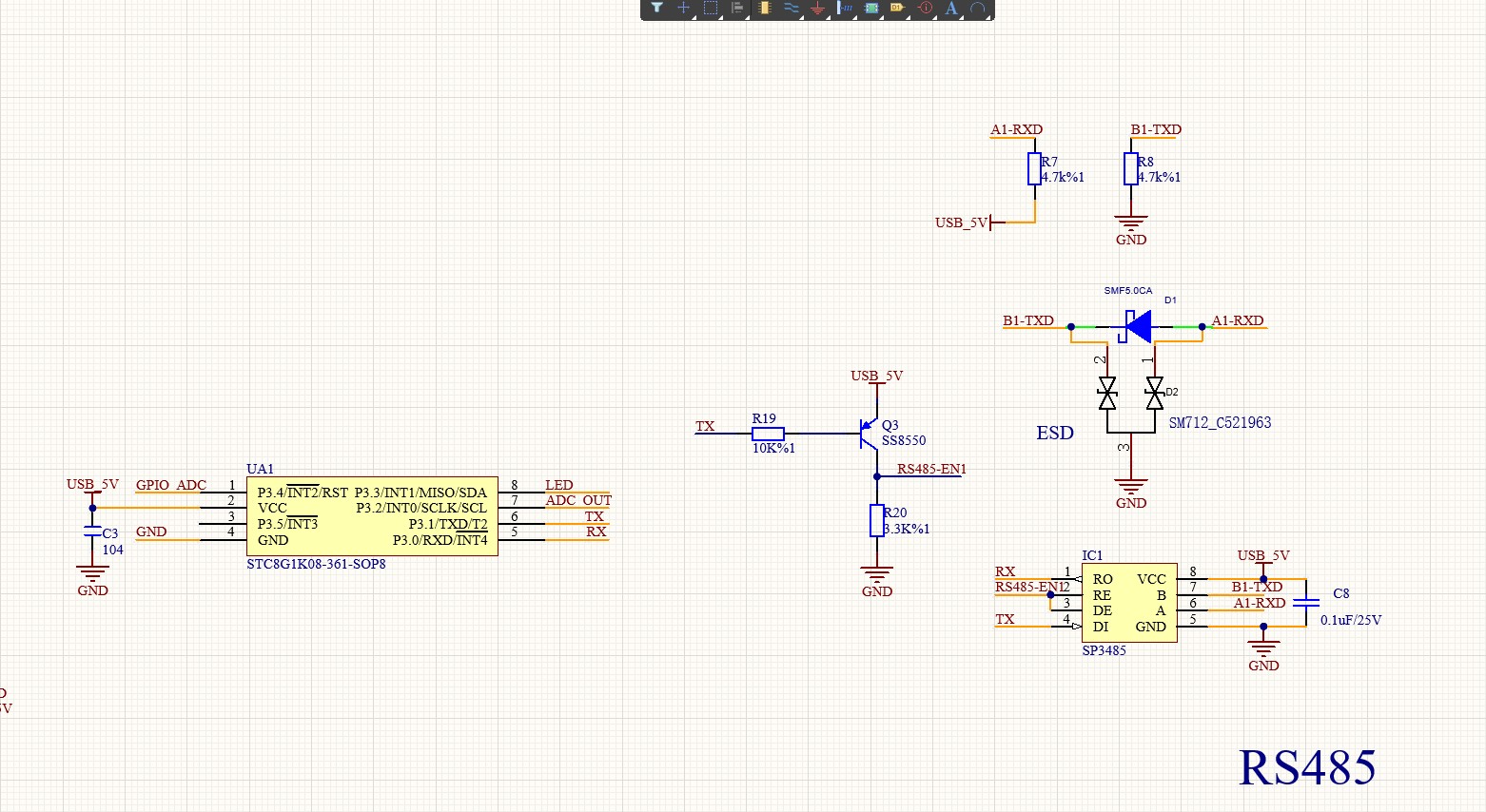Select resistor R7 symbol

pos(1034,168)
